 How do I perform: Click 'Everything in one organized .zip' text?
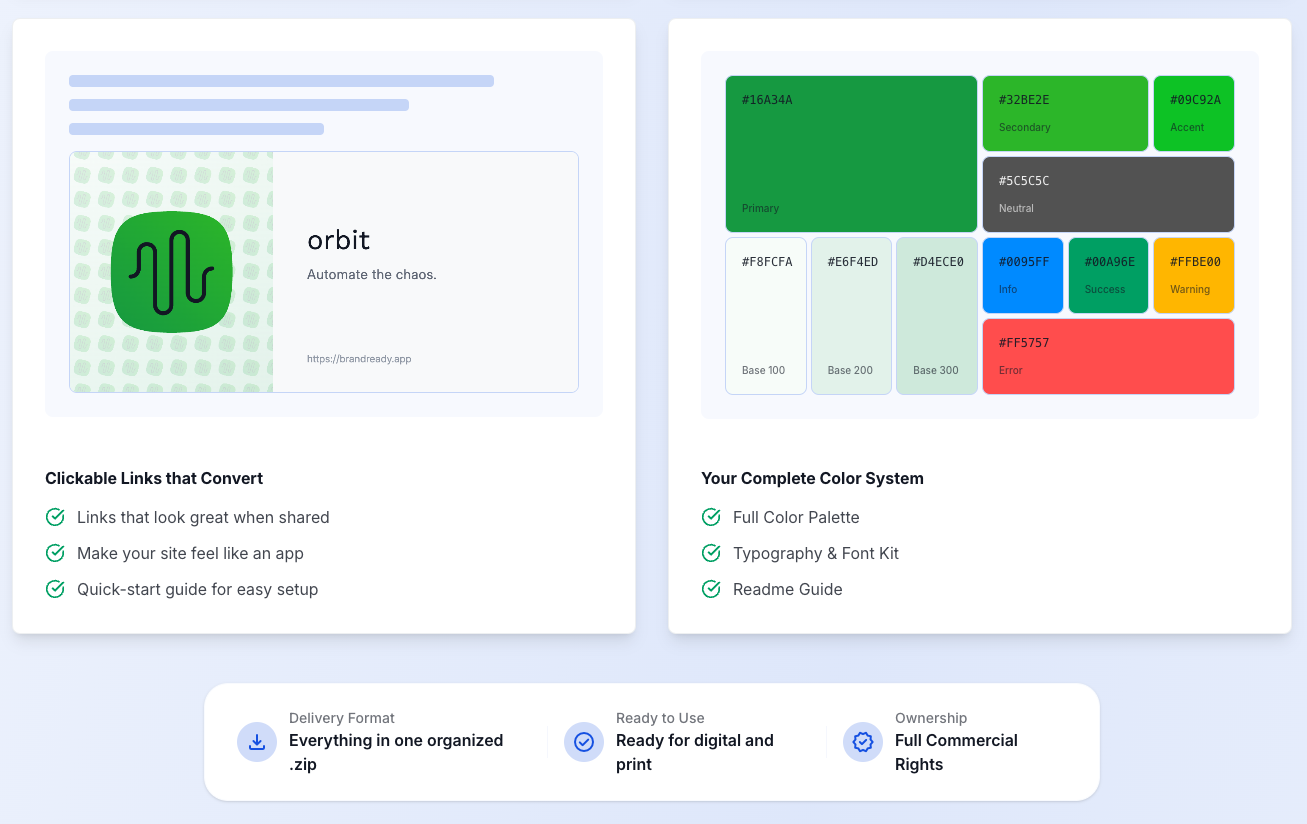tap(396, 752)
